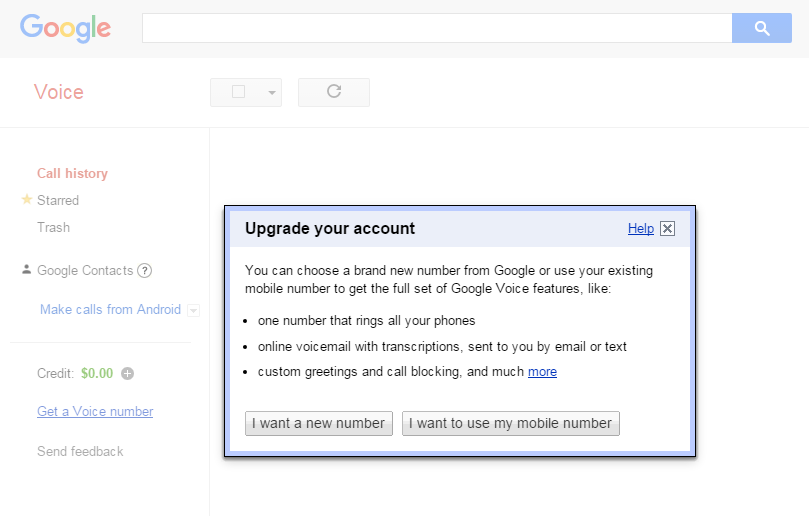Go to the Trash folder
The height and width of the screenshot is (516, 809).
(x=53, y=227)
